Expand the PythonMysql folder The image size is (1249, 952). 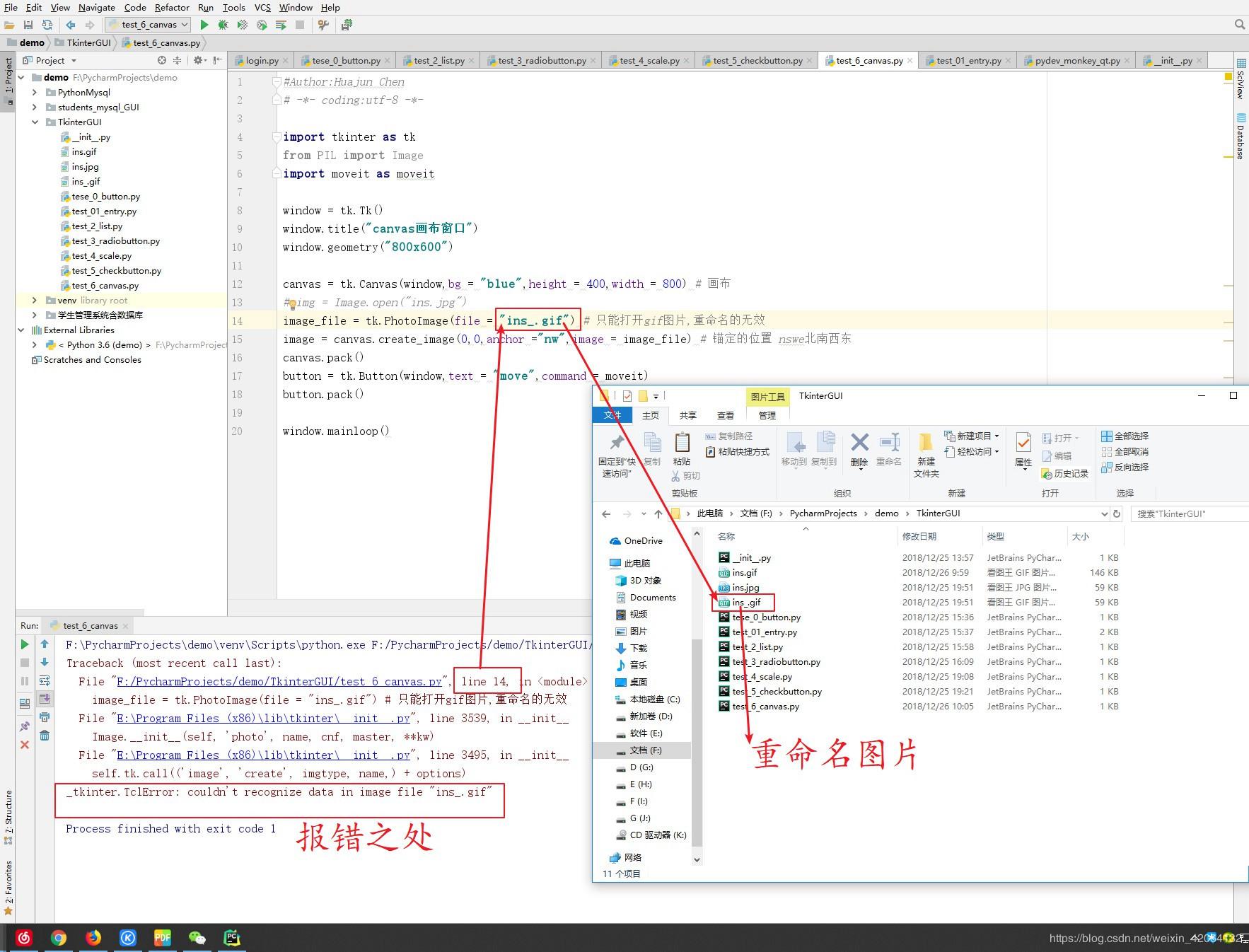35,92
